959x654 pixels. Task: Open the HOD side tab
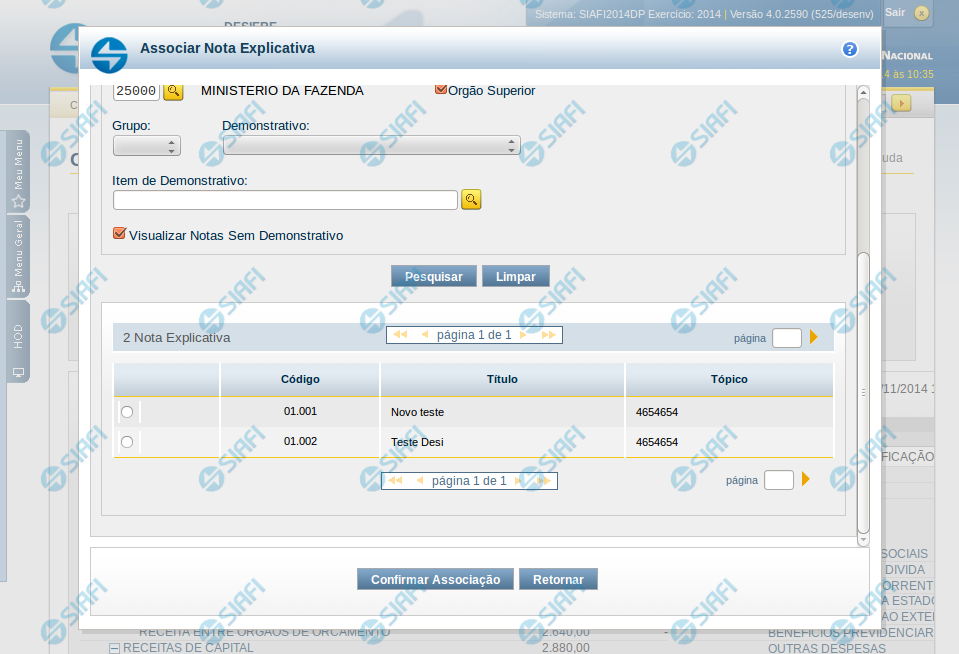18,343
